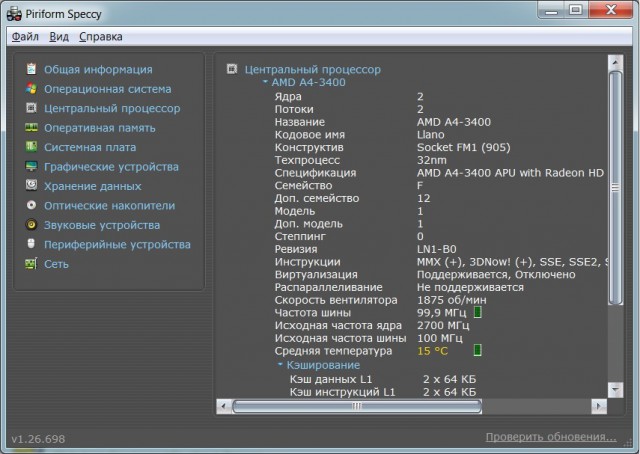Image resolution: width=640 pixels, height=454 pixels.
Task: Click the monitor icon for Графические устройства
Action: pos(31,166)
